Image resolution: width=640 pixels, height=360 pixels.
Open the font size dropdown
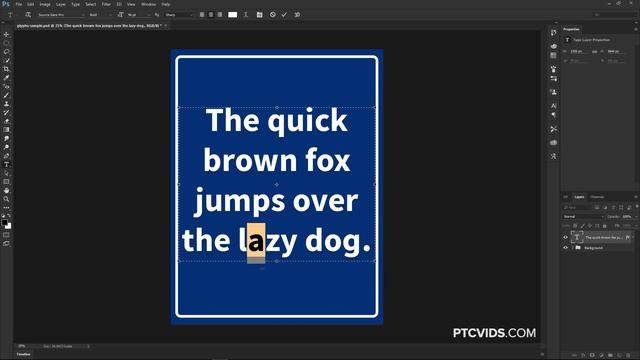point(138,15)
